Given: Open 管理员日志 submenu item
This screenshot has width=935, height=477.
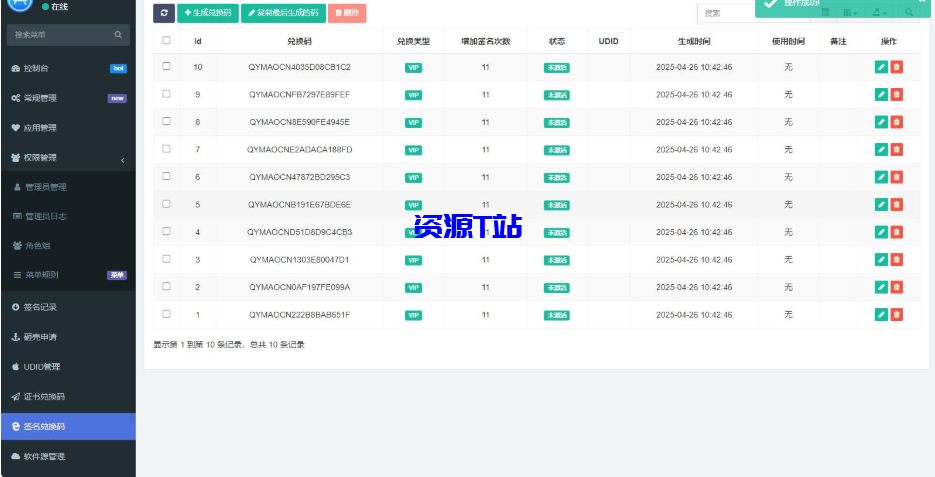Looking at the screenshot, I should tap(68, 216).
